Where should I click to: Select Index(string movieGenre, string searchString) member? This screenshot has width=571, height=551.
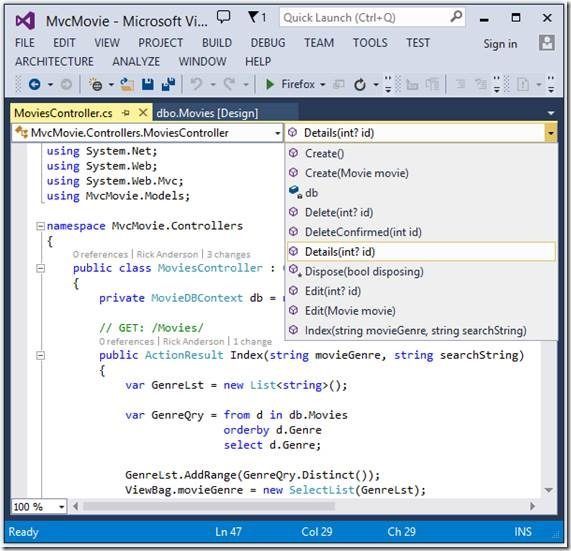(421, 330)
